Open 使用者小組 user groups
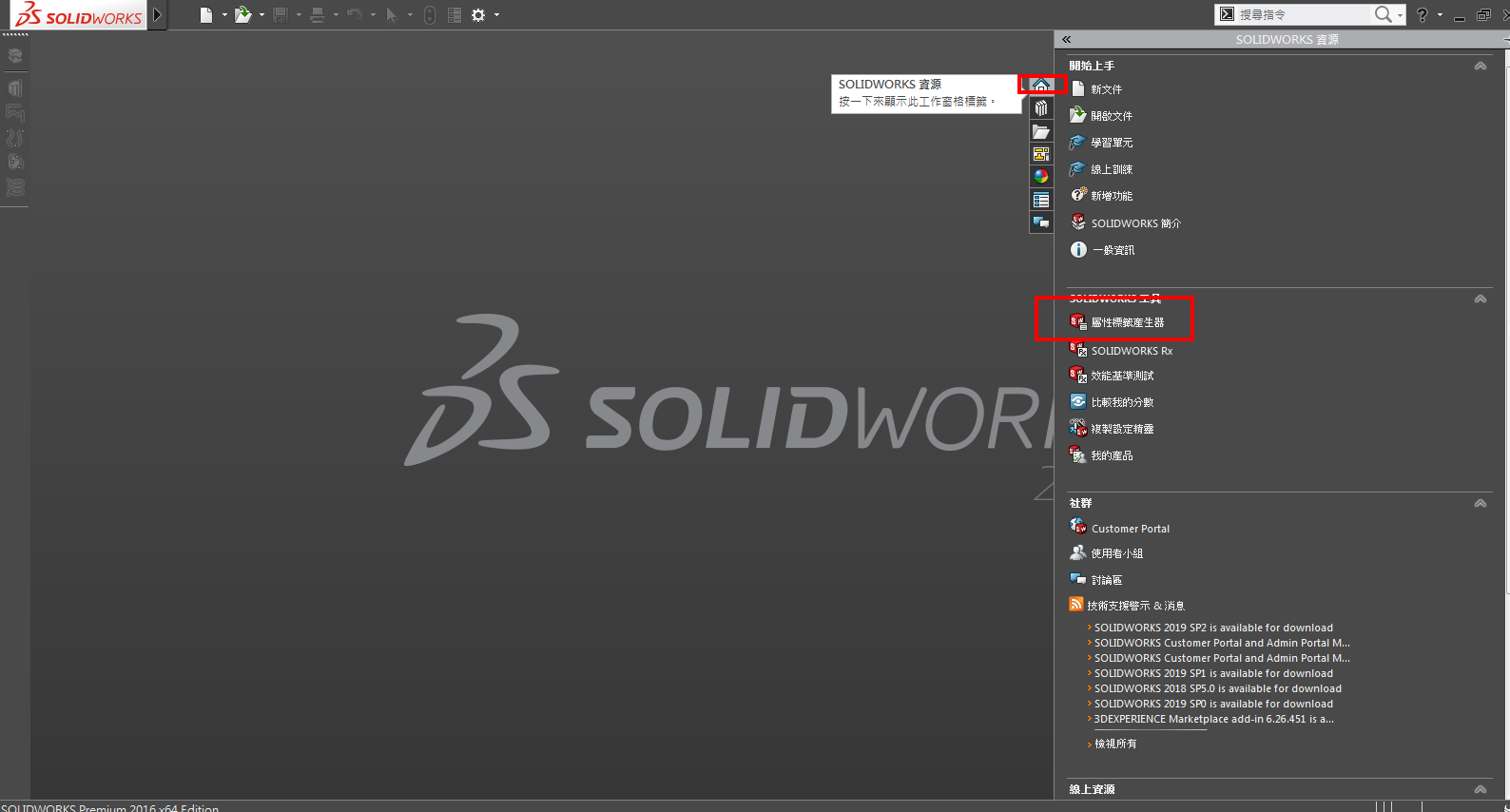This screenshot has width=1510, height=812. coord(1116,553)
